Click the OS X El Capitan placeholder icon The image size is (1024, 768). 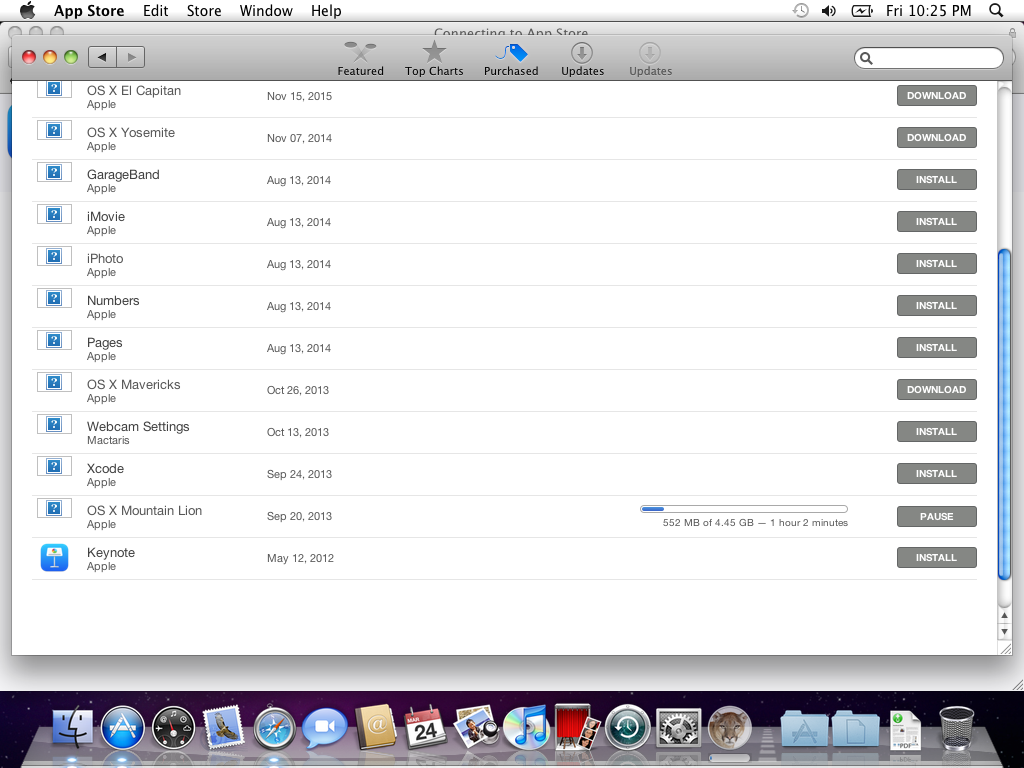54,89
